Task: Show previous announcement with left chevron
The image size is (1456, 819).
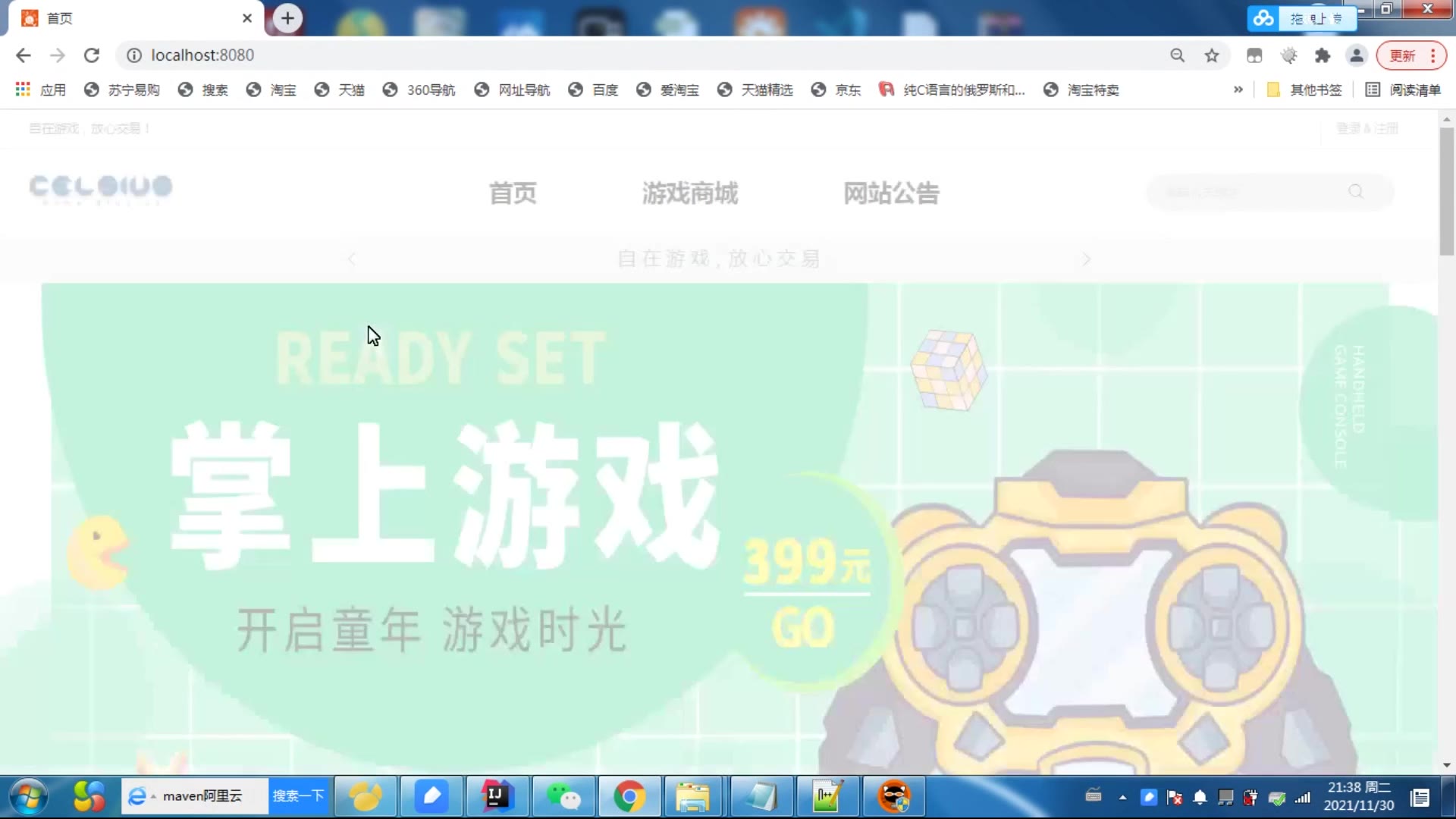Action: click(x=351, y=259)
